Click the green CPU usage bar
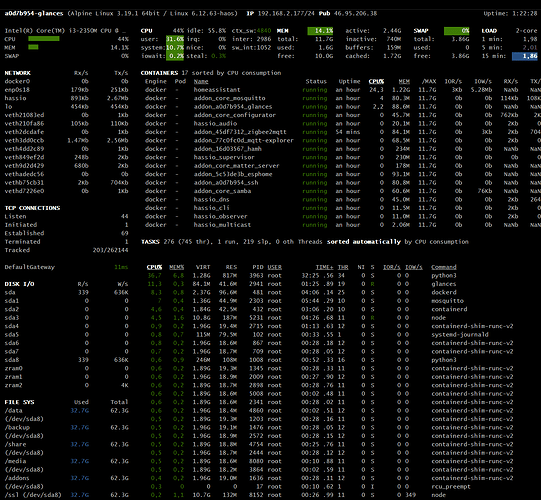The image size is (541, 500). [x=44, y=39]
